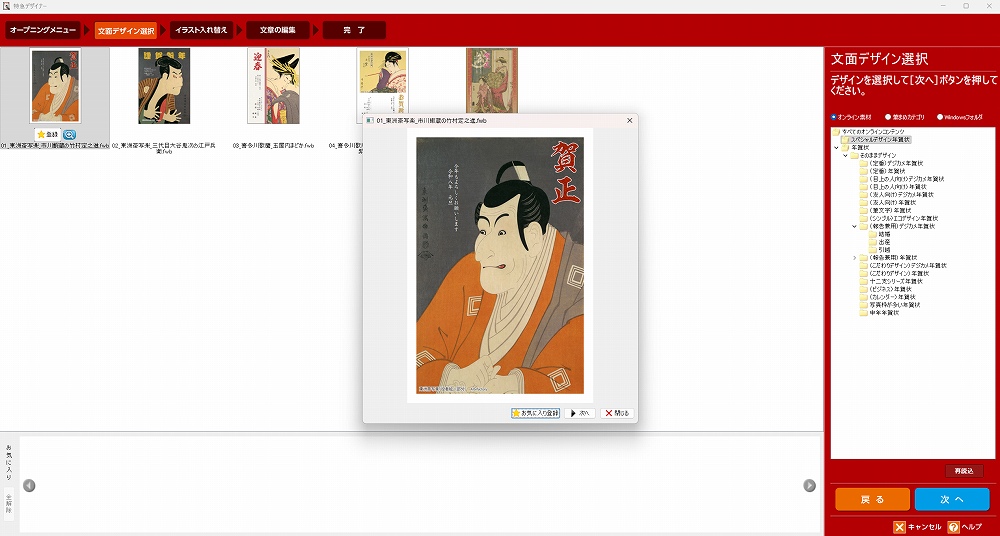1000x536 pixels.
Task: Select the 筆まめカテゴリ radio button
Action: coord(888,117)
